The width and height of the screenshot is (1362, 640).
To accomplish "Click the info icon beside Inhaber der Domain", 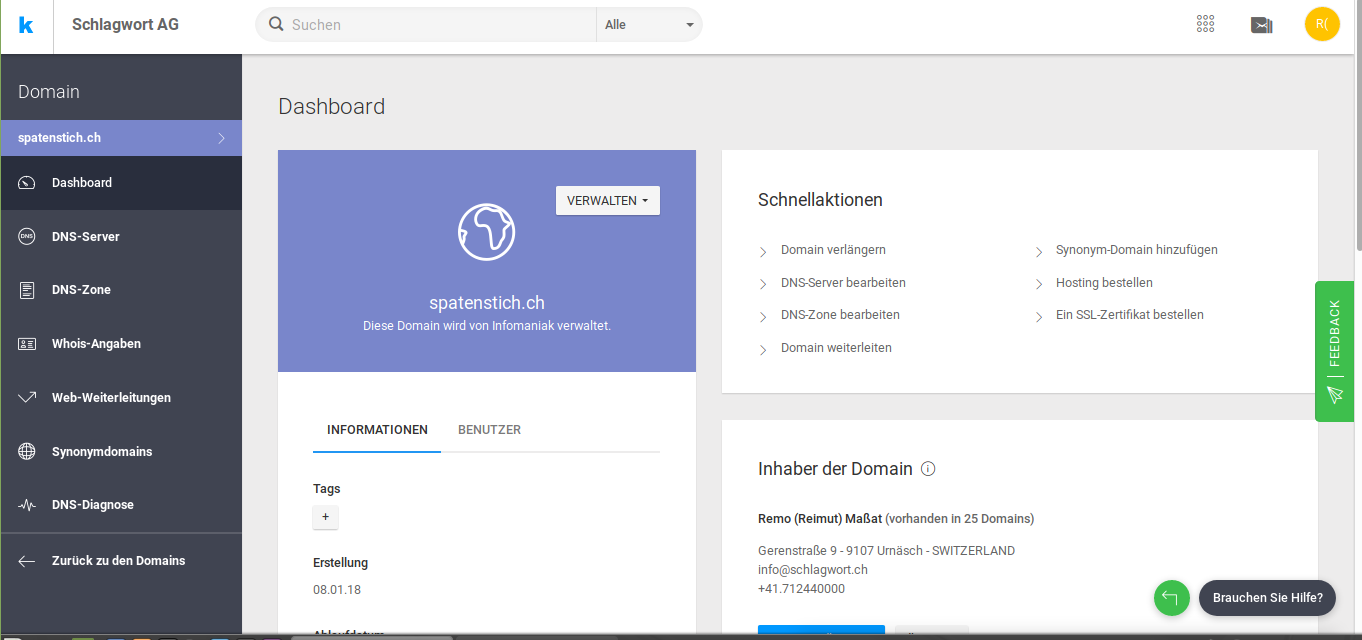I will (x=928, y=469).
